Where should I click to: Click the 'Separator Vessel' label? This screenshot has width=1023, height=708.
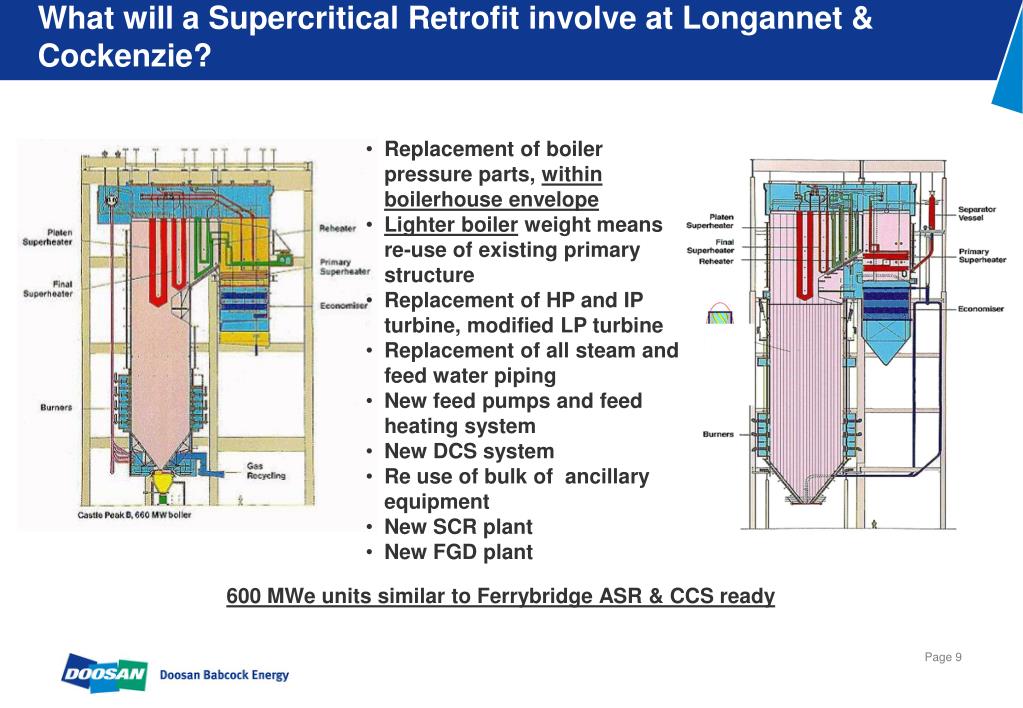tap(977, 213)
